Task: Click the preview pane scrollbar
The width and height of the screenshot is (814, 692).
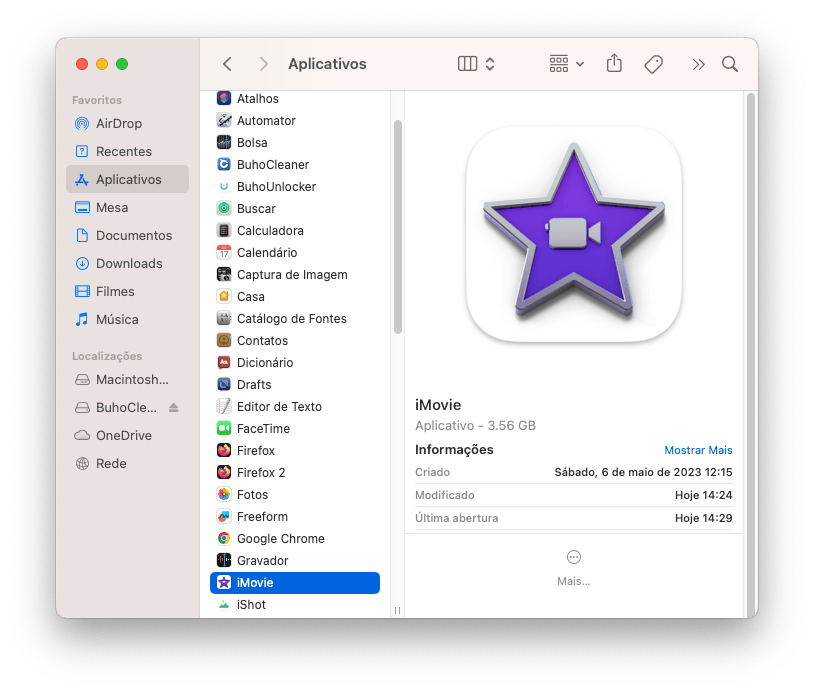Action: 751,355
